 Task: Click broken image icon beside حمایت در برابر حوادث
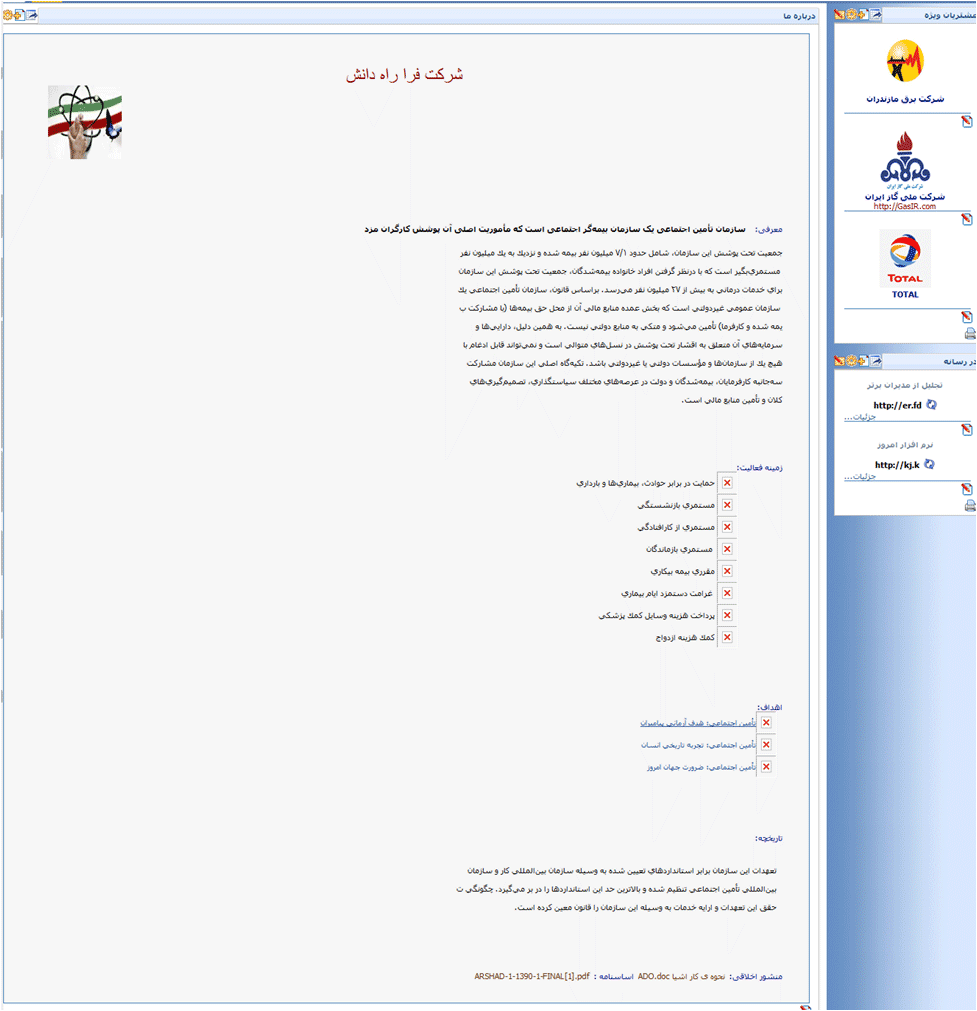727,483
